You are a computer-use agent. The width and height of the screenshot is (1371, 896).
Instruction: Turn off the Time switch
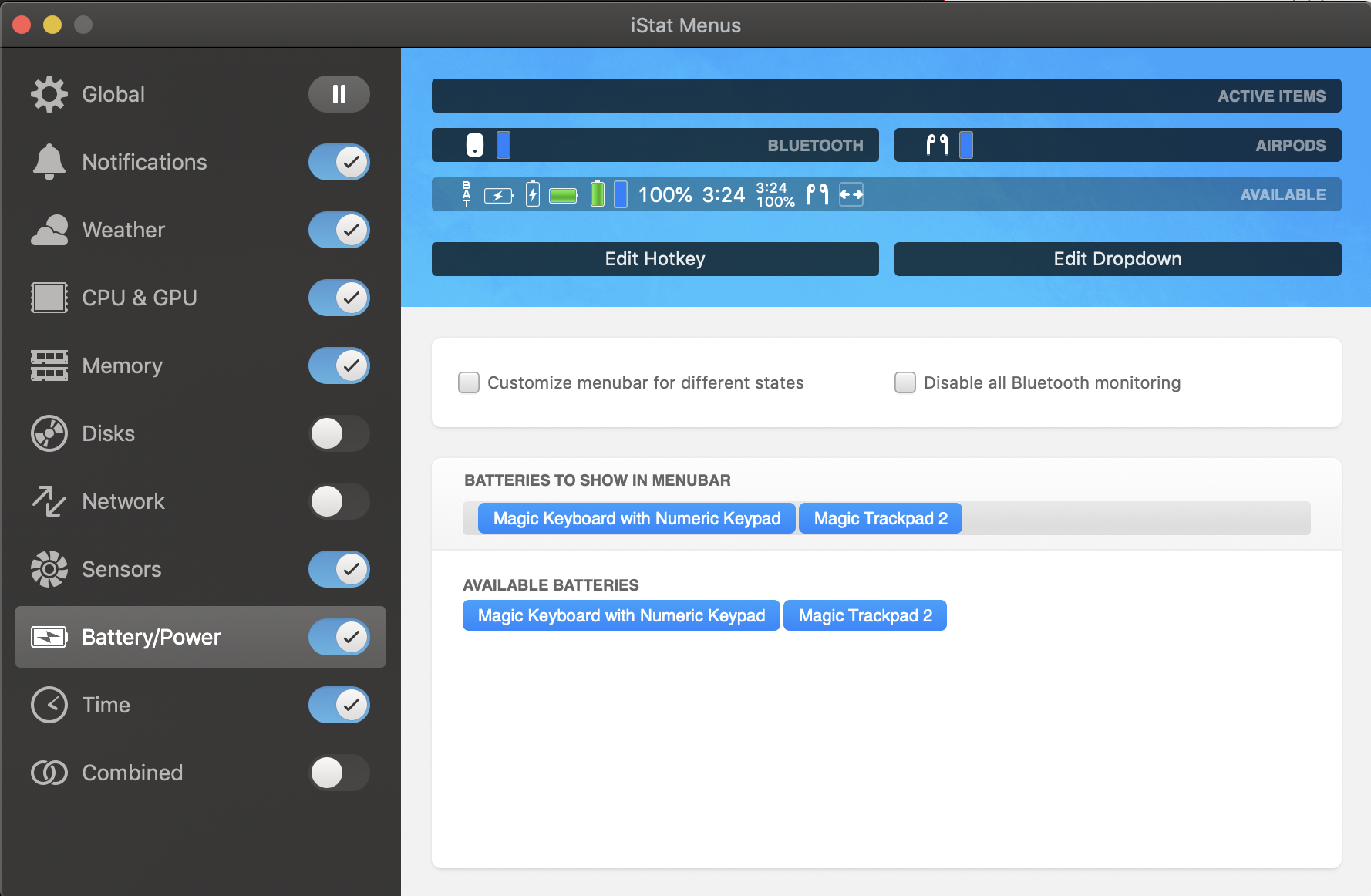[339, 705]
